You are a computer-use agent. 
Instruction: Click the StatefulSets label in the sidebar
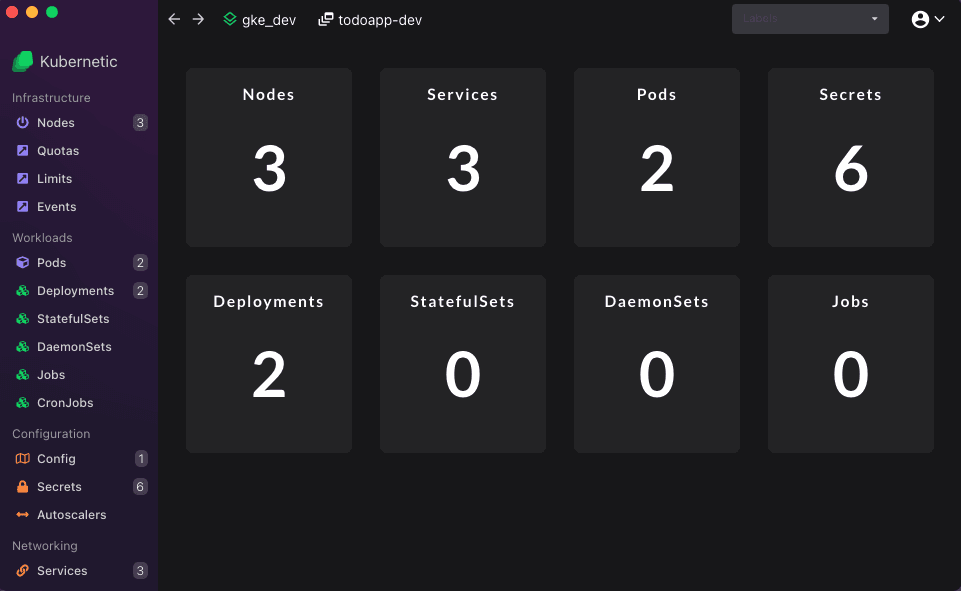(x=73, y=319)
